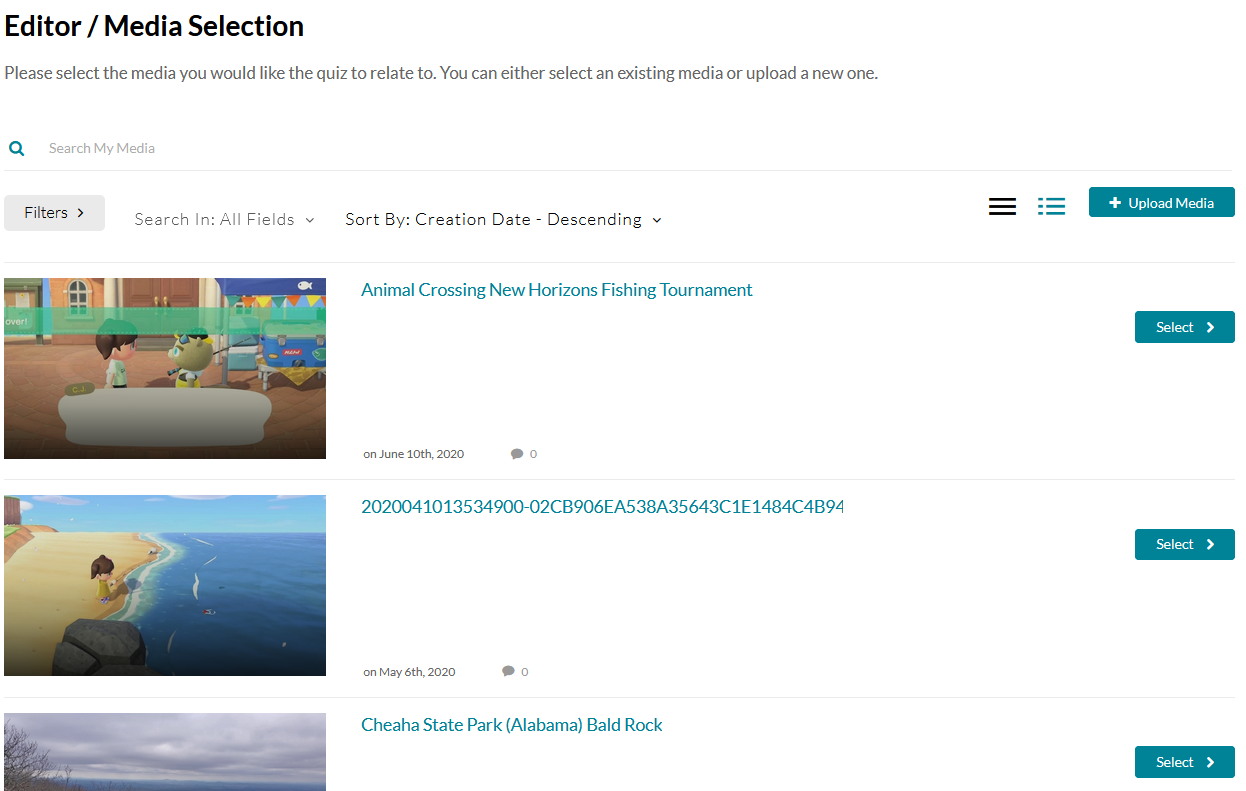Click the Upload Media button

(1161, 203)
